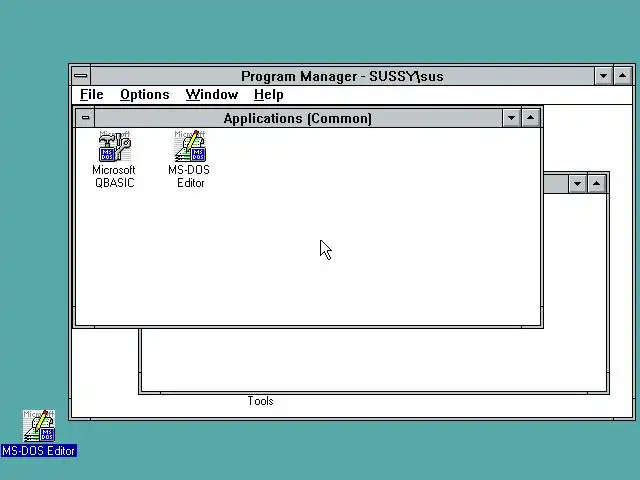Image resolution: width=640 pixels, height=480 pixels.
Task: Click the Tools group label
Action: tap(260, 401)
